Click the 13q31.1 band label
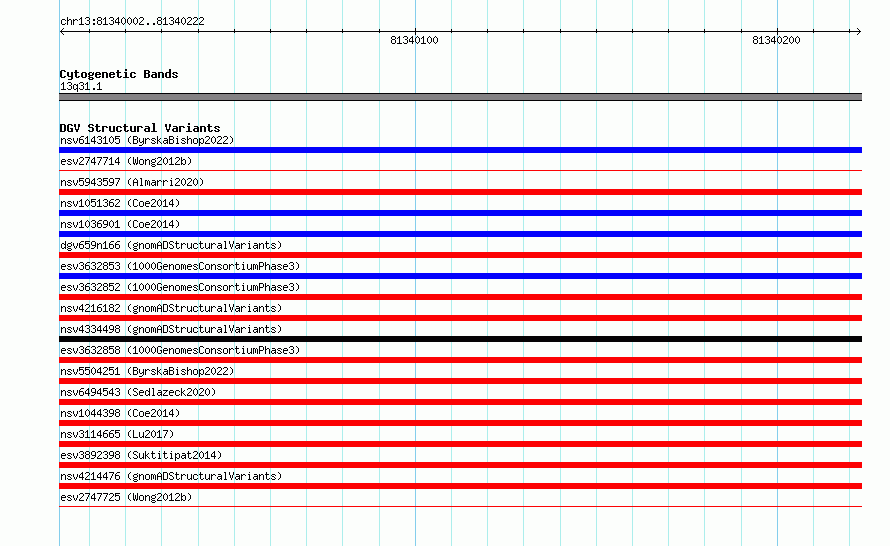 [81, 86]
